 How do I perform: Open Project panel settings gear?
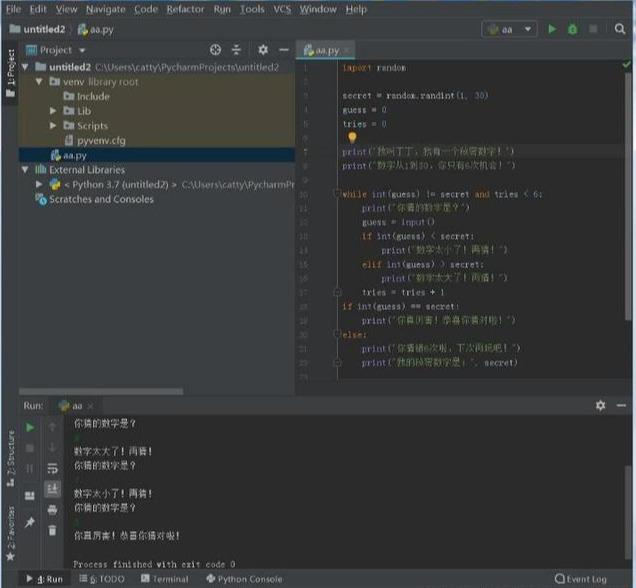pos(262,49)
